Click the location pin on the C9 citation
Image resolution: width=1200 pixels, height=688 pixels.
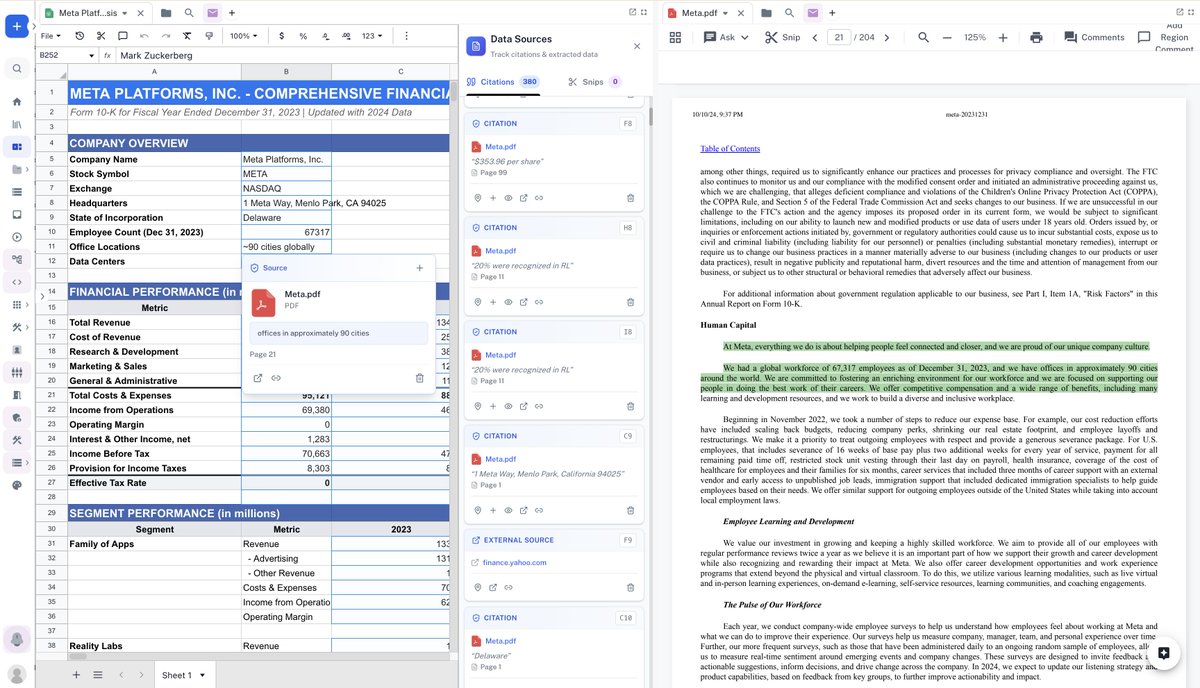coord(478,510)
